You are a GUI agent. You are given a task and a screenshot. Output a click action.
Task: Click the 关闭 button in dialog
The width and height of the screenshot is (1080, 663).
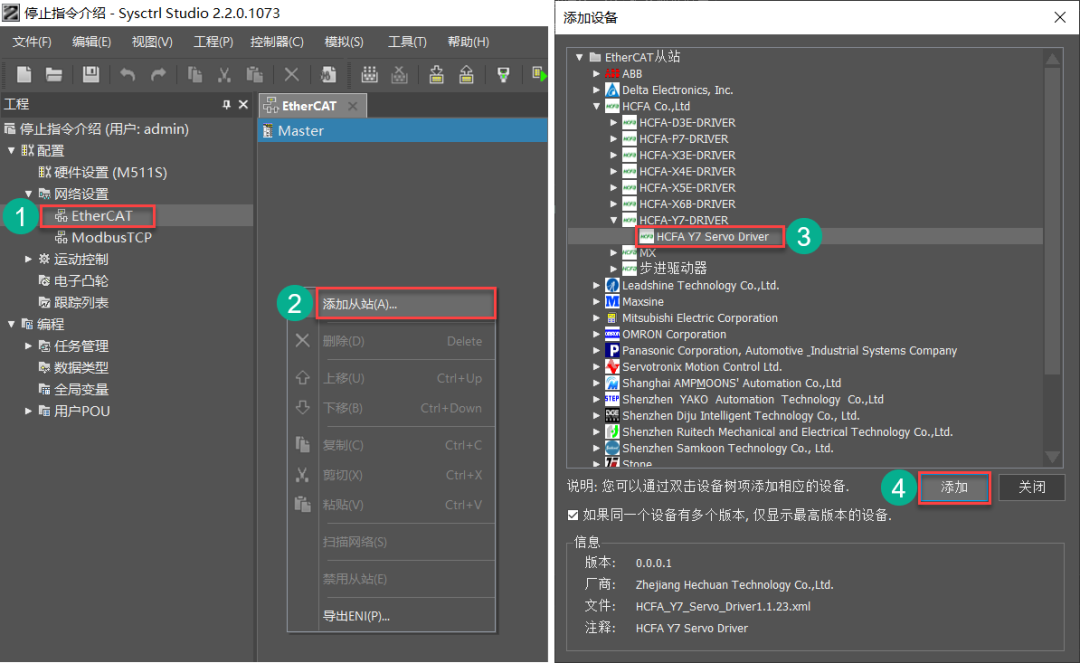click(1032, 487)
